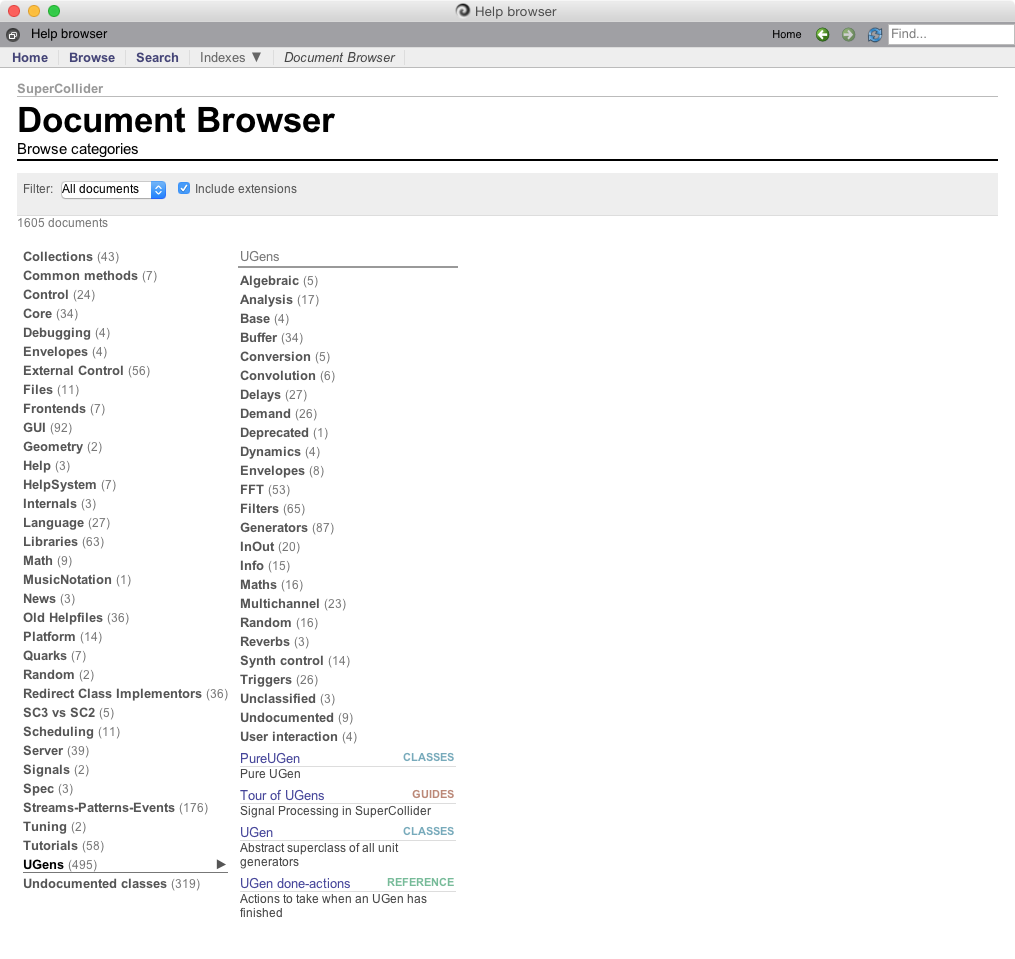The width and height of the screenshot is (1015, 959).
Task: Click the Home button in the toolbar
Action: [x=786, y=34]
